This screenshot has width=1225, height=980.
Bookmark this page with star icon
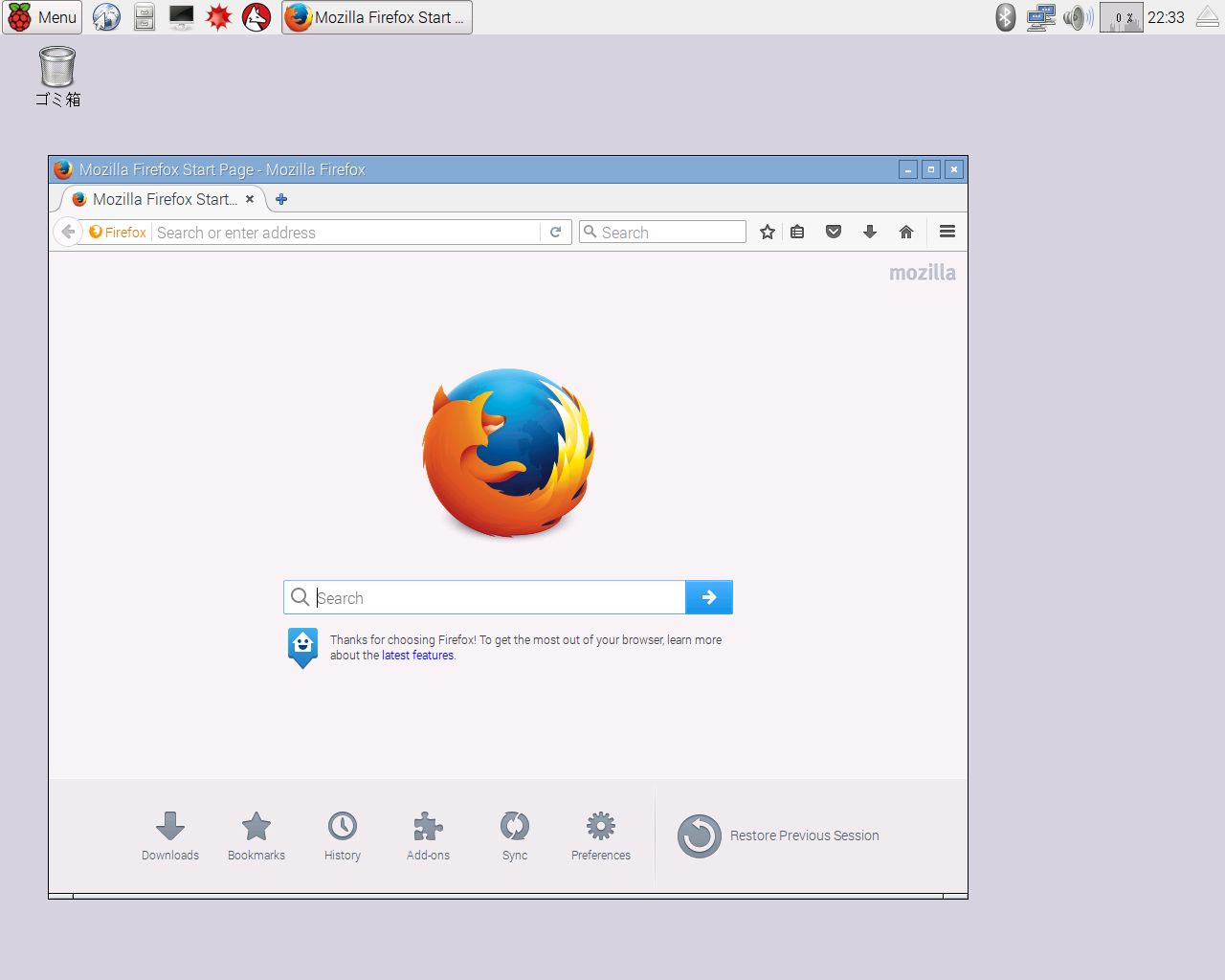click(x=768, y=232)
